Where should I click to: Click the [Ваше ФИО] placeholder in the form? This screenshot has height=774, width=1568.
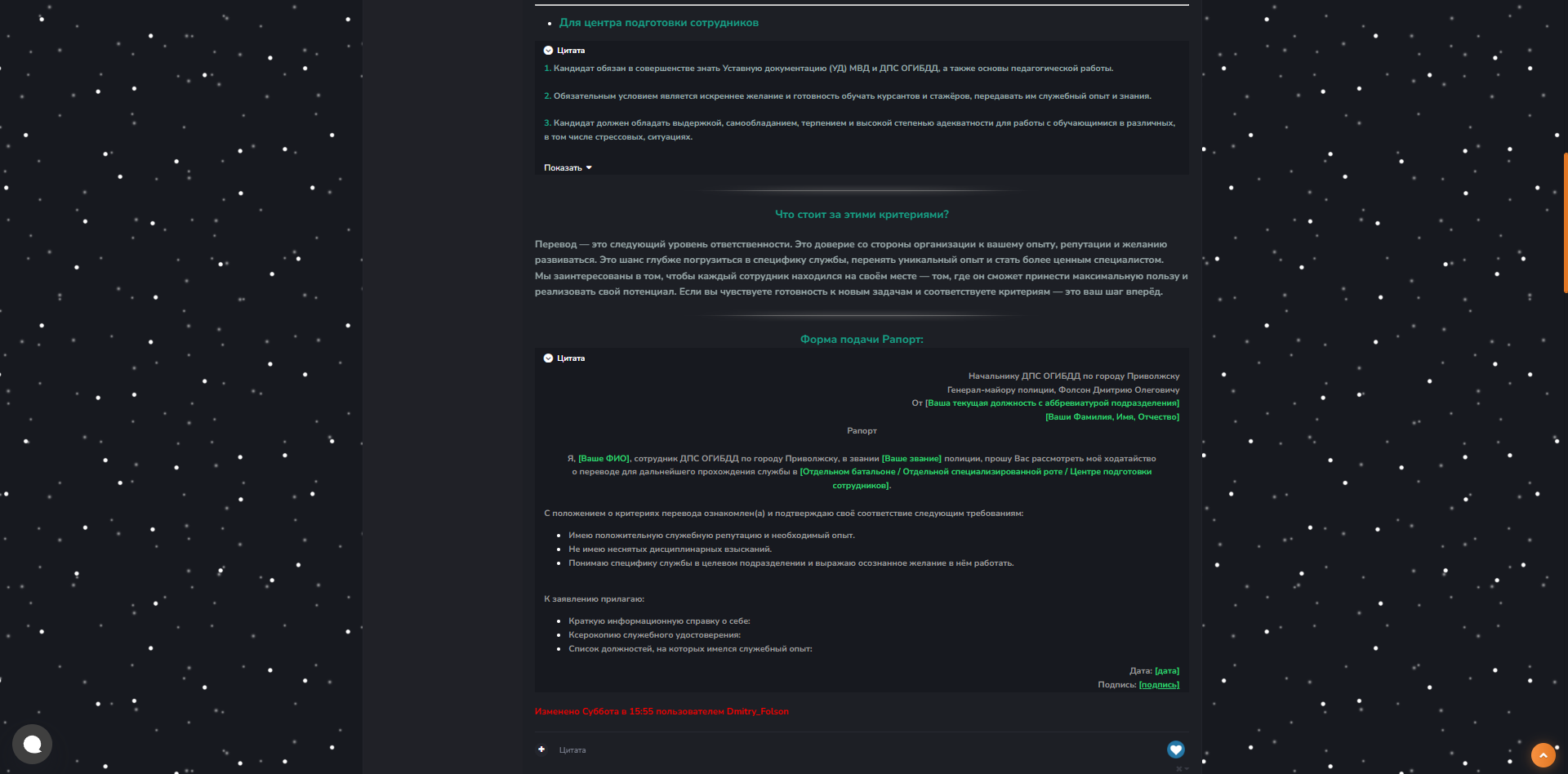click(604, 459)
